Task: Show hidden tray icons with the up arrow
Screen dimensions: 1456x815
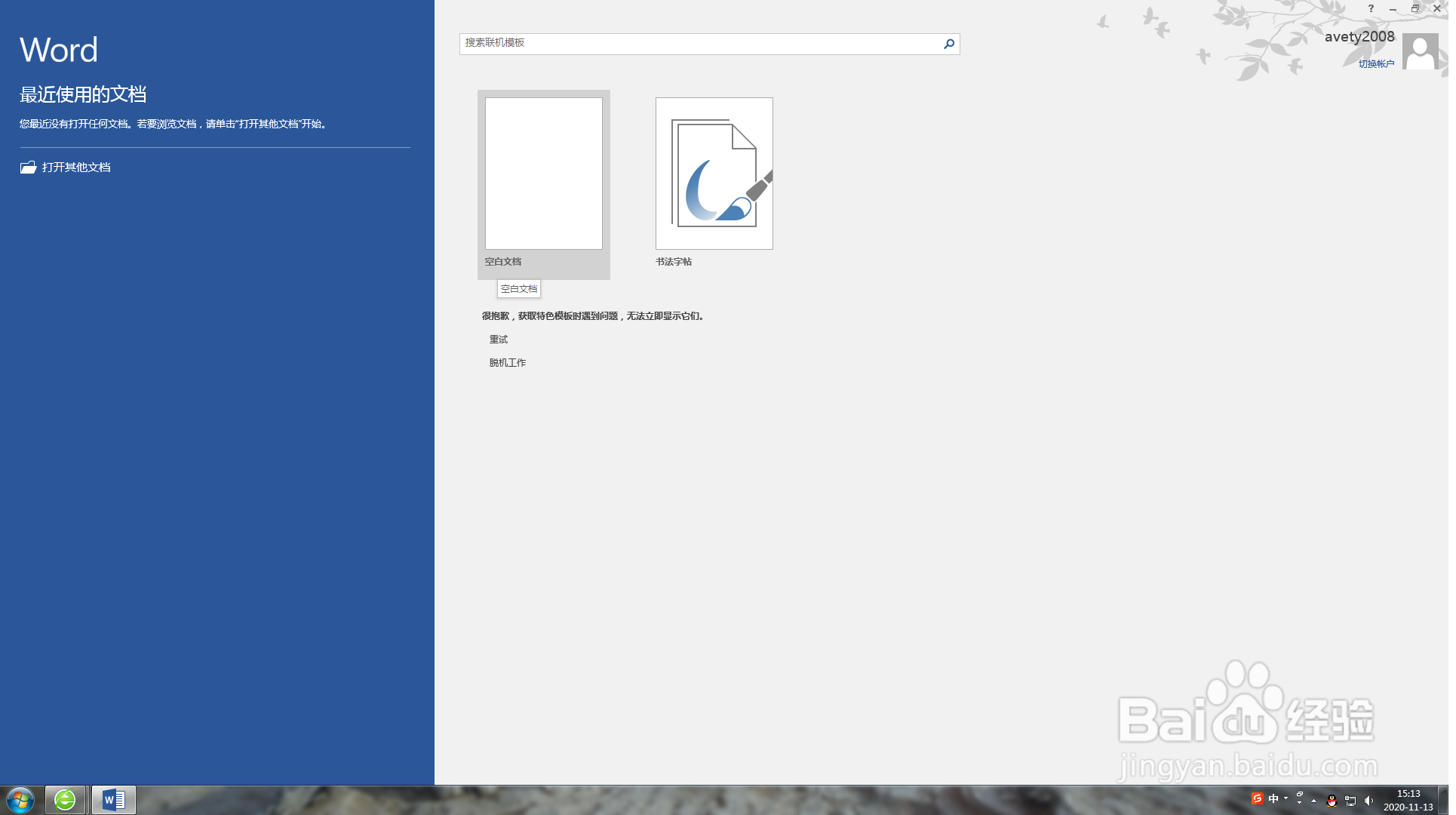Action: click(x=1313, y=801)
